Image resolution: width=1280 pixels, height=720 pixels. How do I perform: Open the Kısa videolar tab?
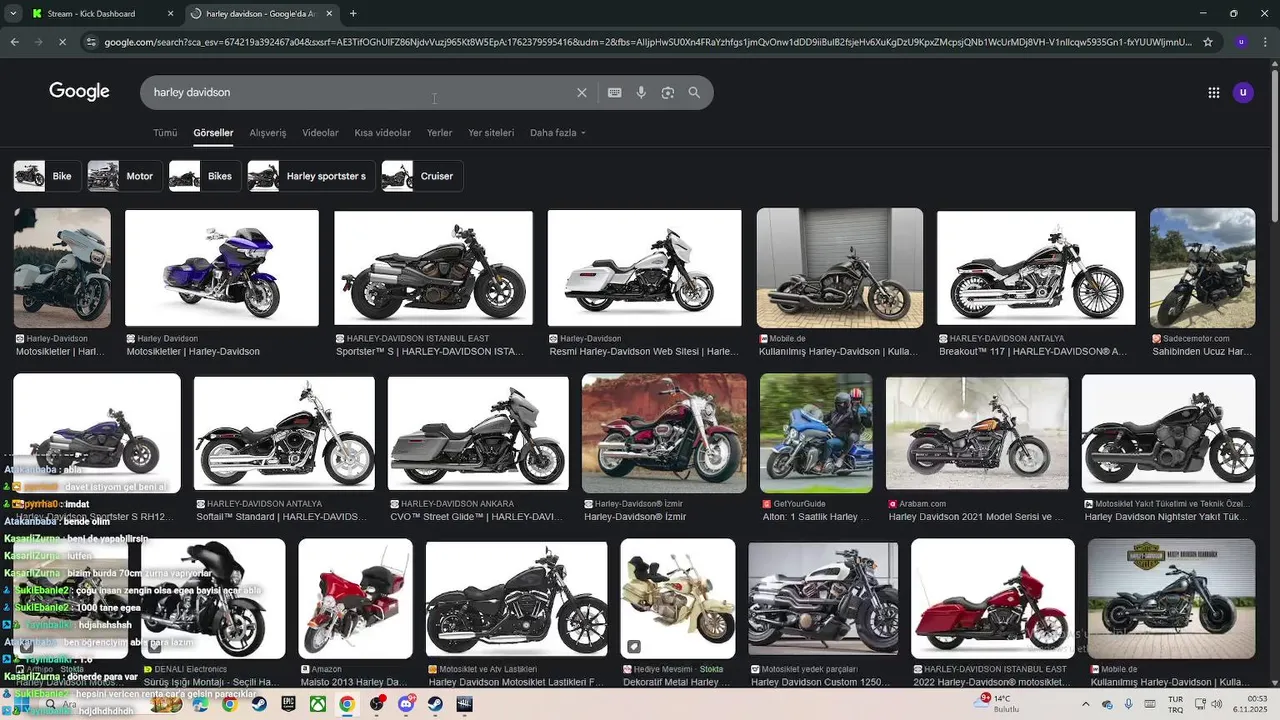382,133
